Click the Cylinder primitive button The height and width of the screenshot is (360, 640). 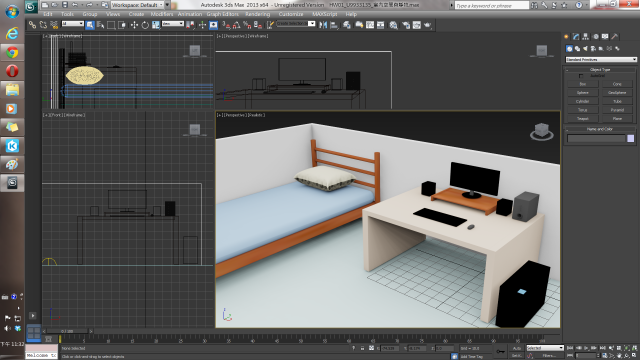coord(582,101)
